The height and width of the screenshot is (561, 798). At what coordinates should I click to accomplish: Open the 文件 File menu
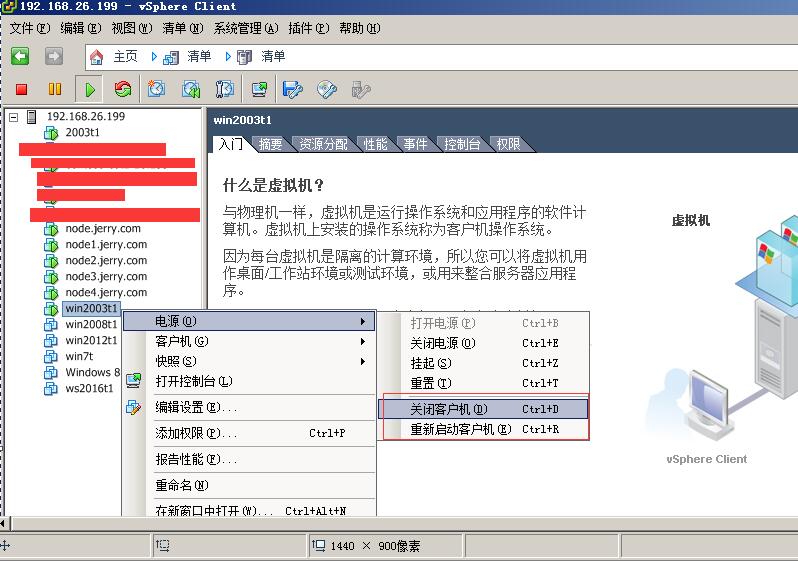(30, 28)
